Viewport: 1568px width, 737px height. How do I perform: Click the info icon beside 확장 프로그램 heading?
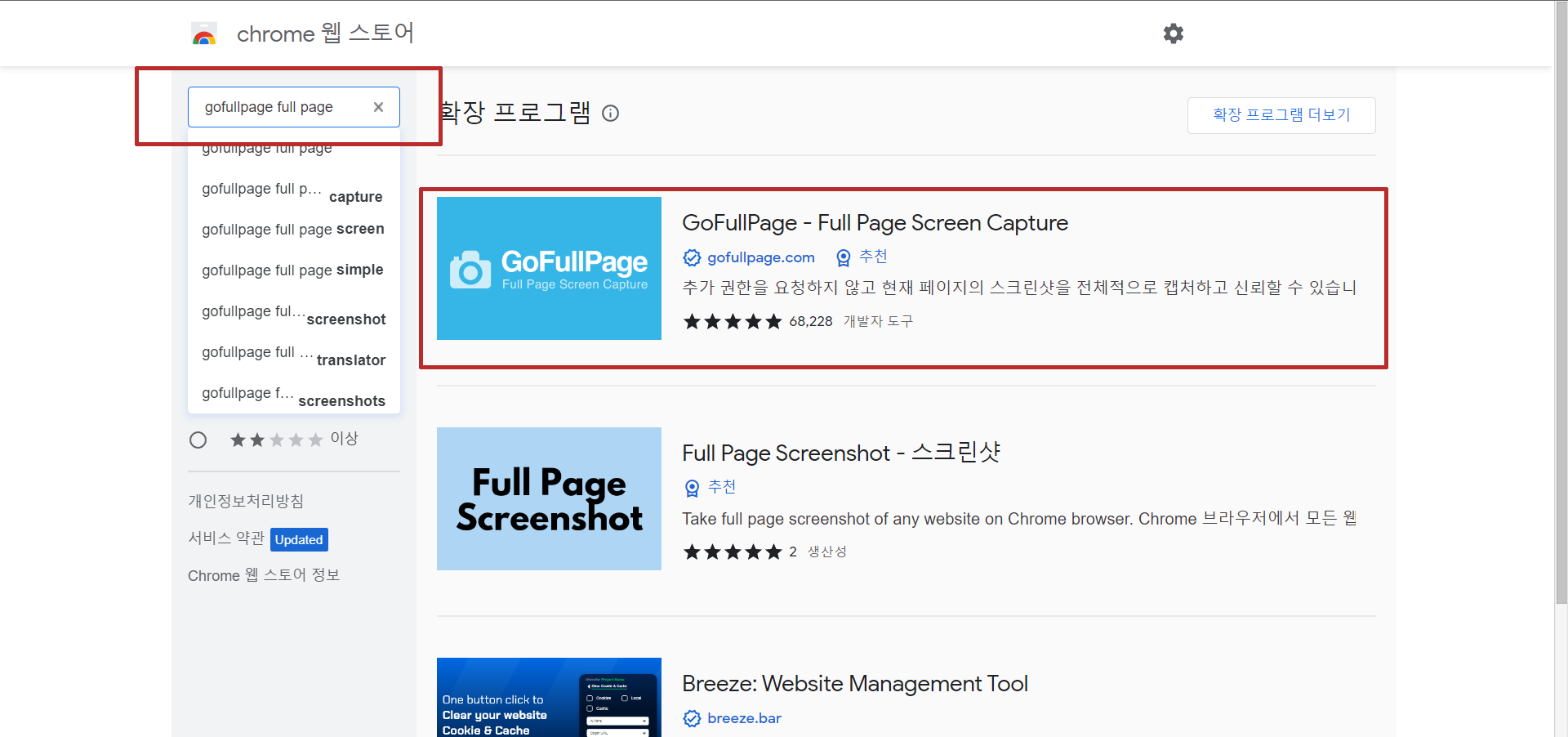(x=610, y=114)
